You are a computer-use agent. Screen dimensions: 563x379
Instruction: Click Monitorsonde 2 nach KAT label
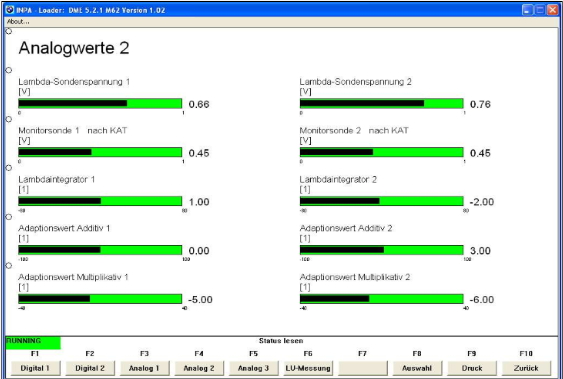tap(354, 131)
